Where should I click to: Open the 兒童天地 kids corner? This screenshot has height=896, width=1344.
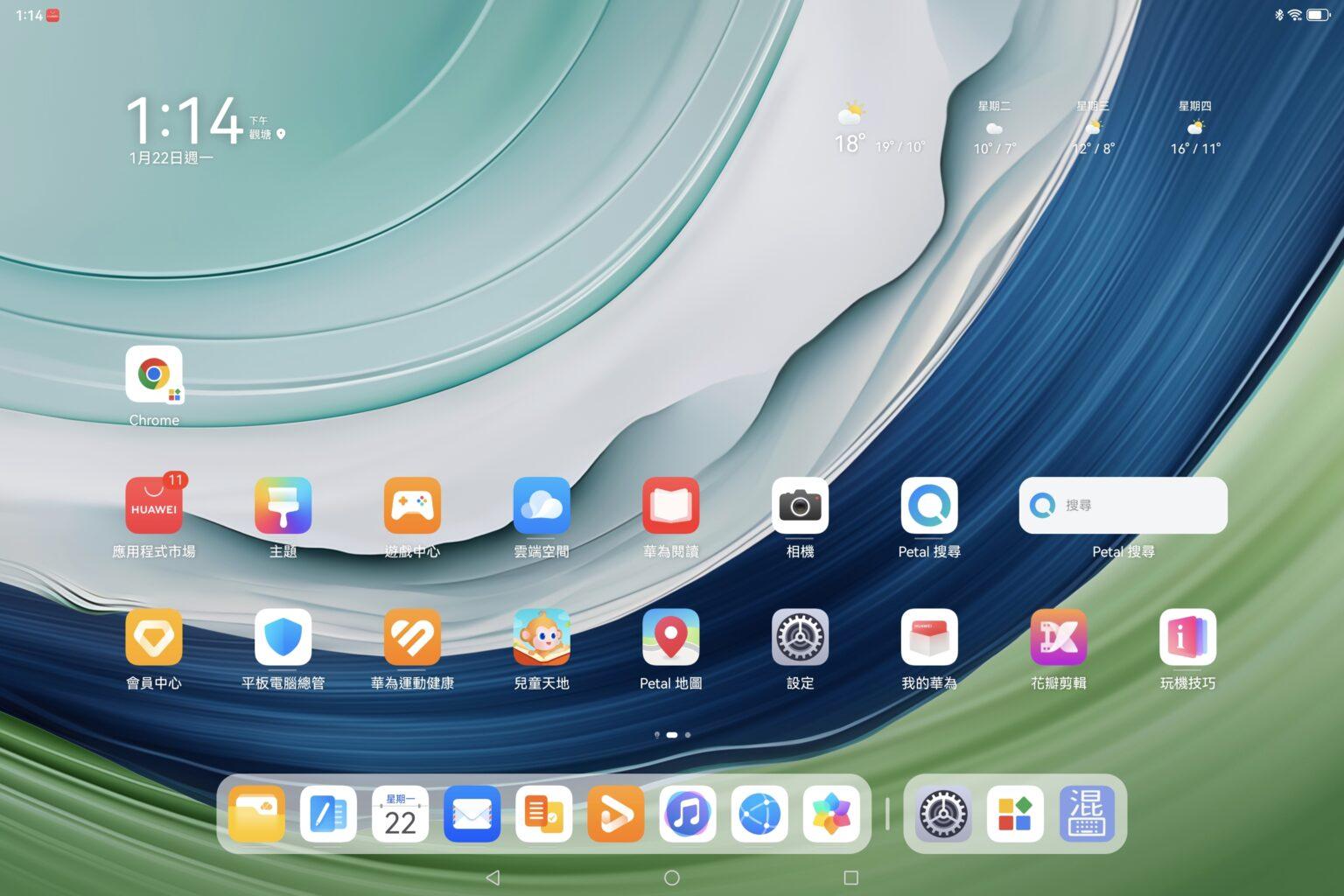point(542,638)
